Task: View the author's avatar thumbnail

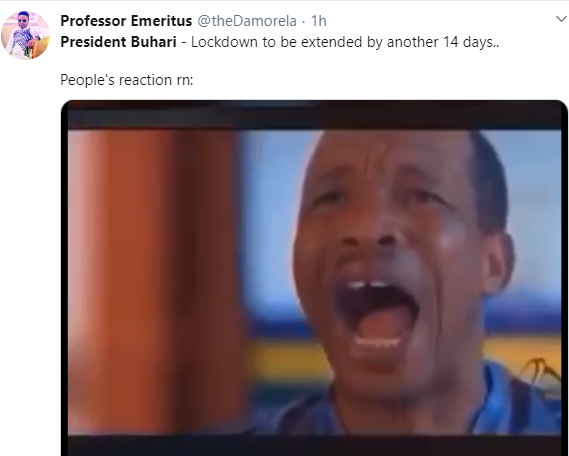Action: (25, 35)
